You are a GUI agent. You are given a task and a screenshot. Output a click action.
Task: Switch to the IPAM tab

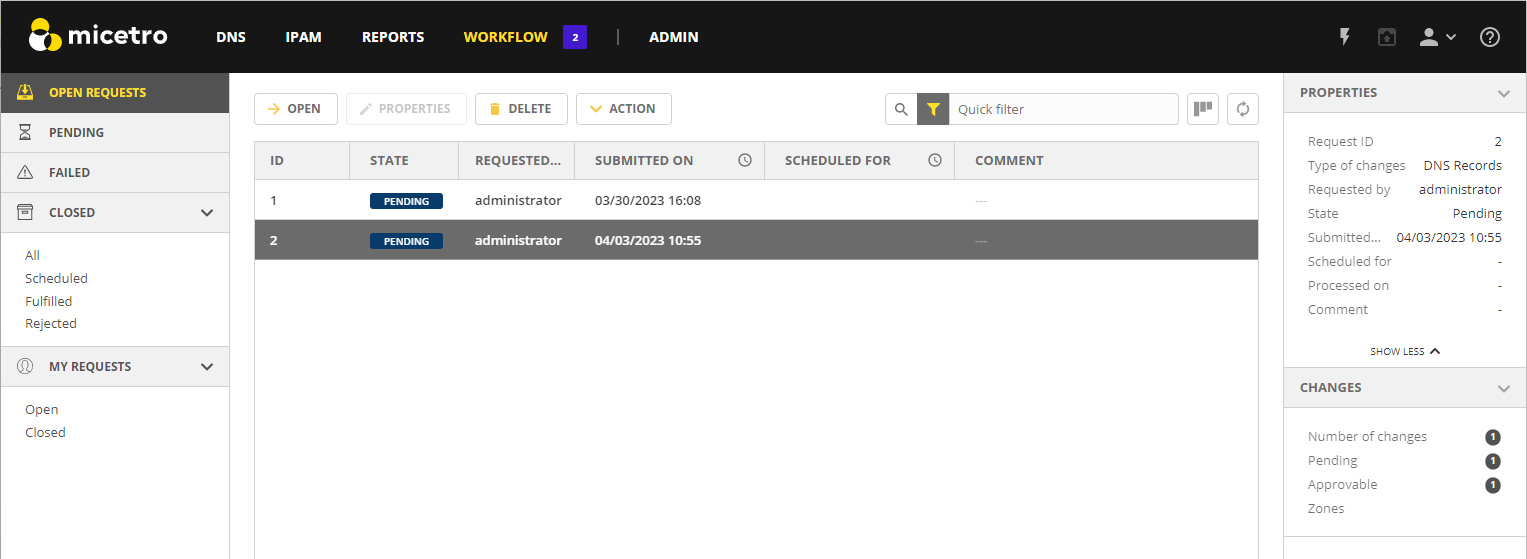303,37
